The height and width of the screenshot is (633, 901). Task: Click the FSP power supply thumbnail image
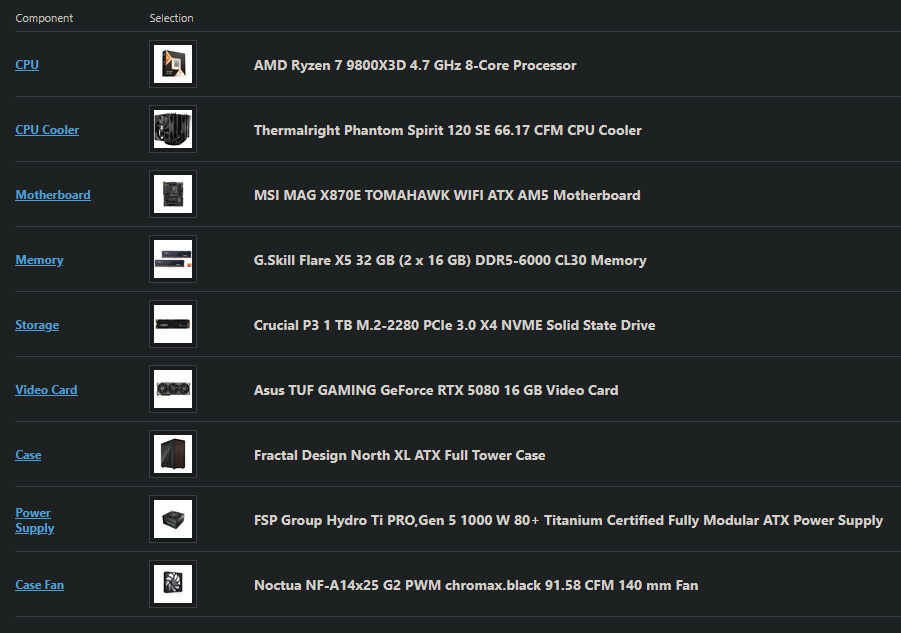pos(173,518)
